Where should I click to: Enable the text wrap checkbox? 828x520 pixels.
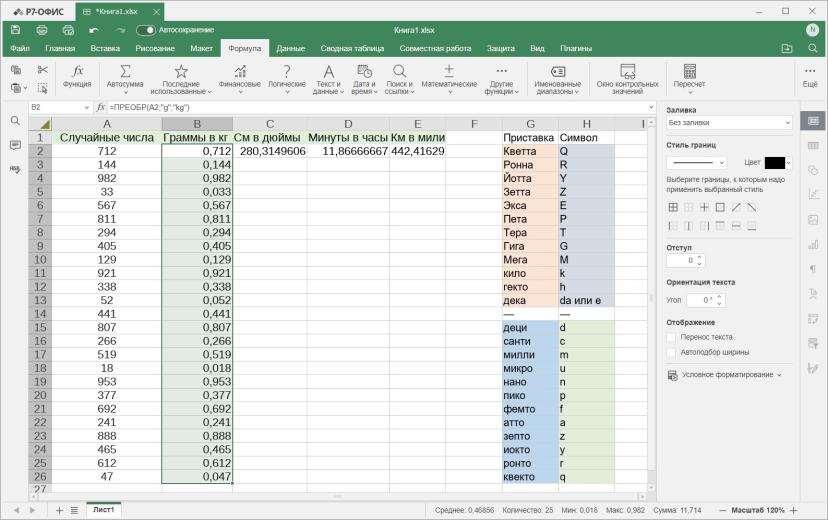click(671, 337)
